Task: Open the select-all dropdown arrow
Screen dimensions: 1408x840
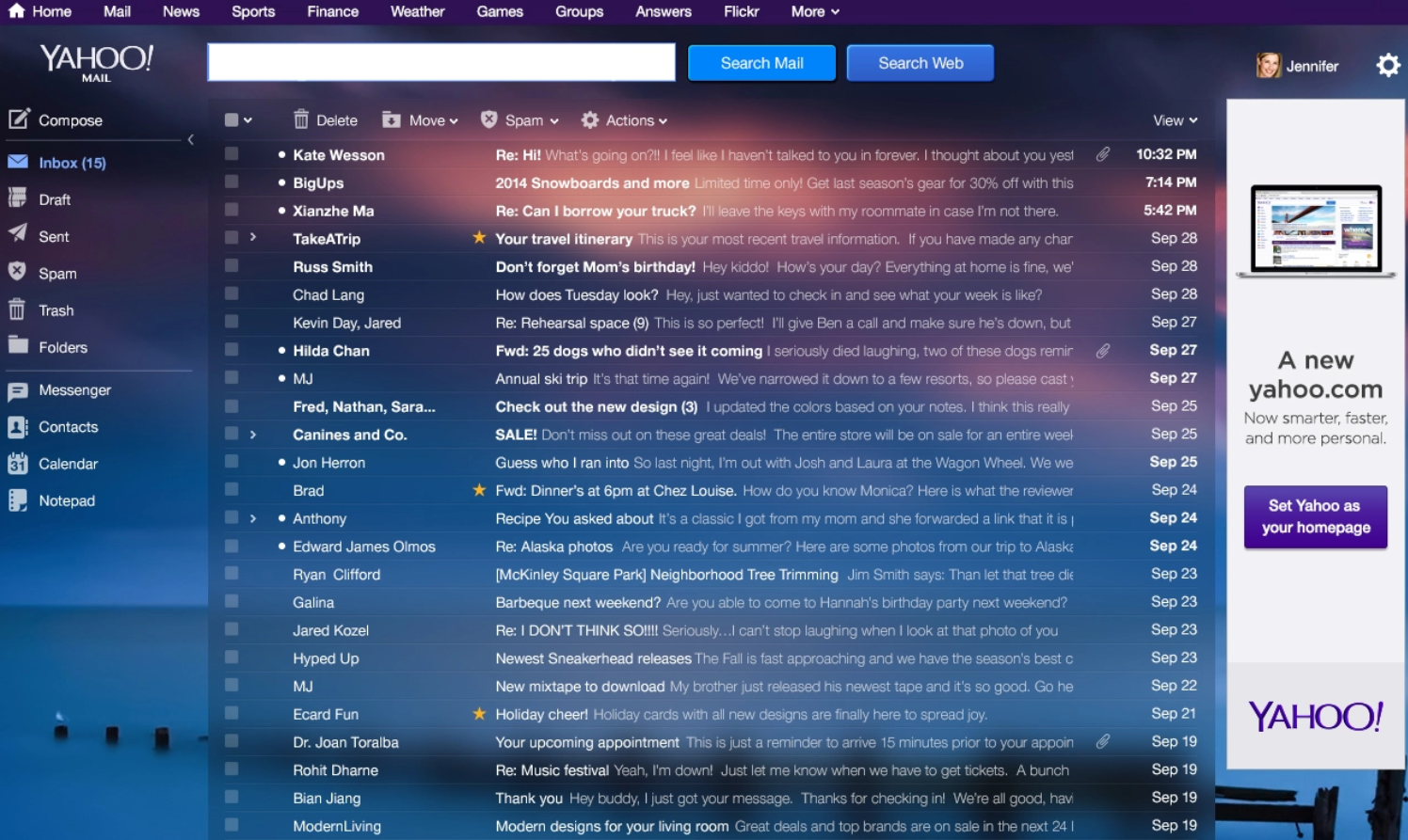Action: pyautogui.click(x=248, y=120)
